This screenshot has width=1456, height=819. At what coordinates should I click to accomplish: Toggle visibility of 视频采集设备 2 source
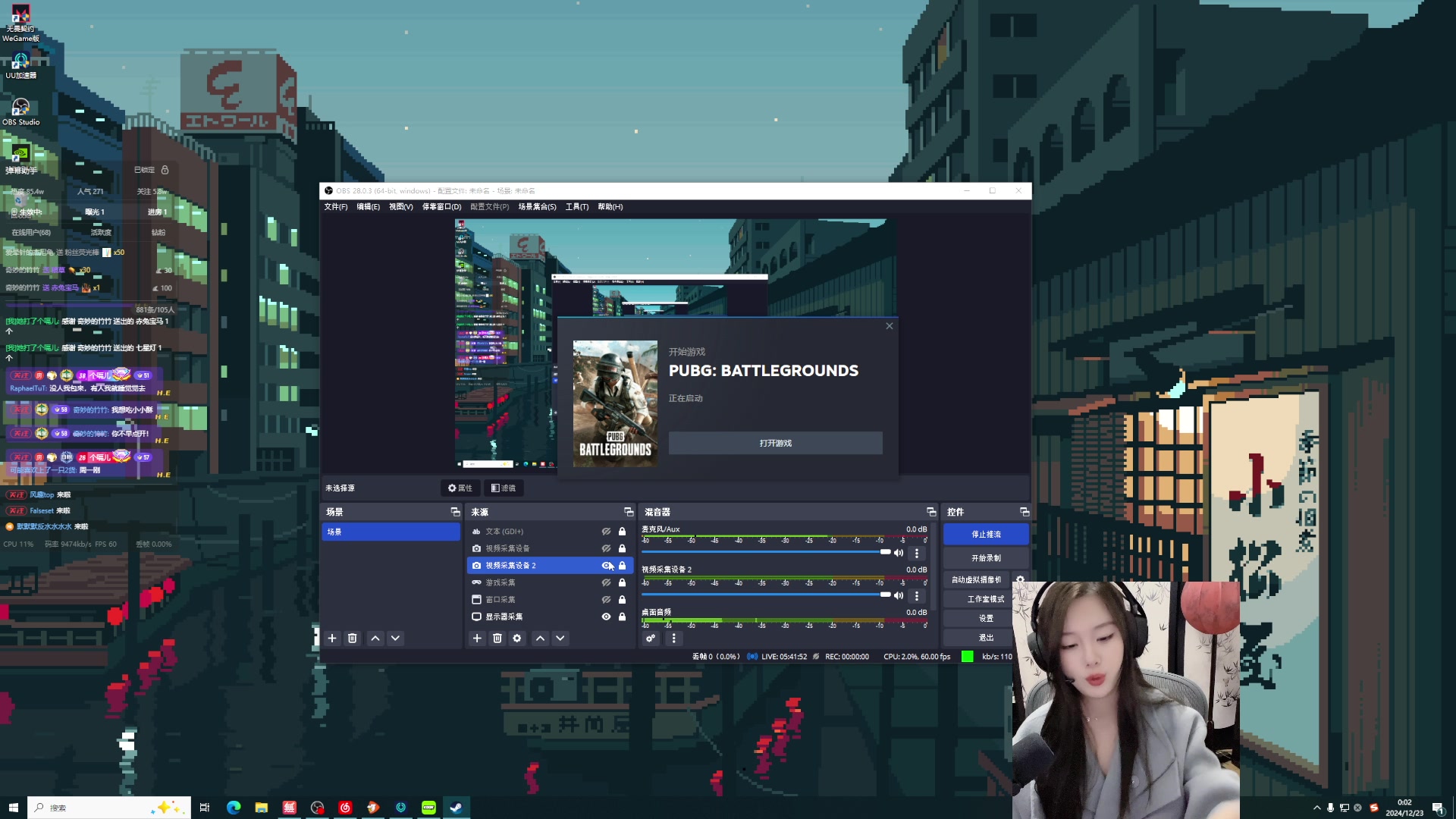[x=606, y=565]
